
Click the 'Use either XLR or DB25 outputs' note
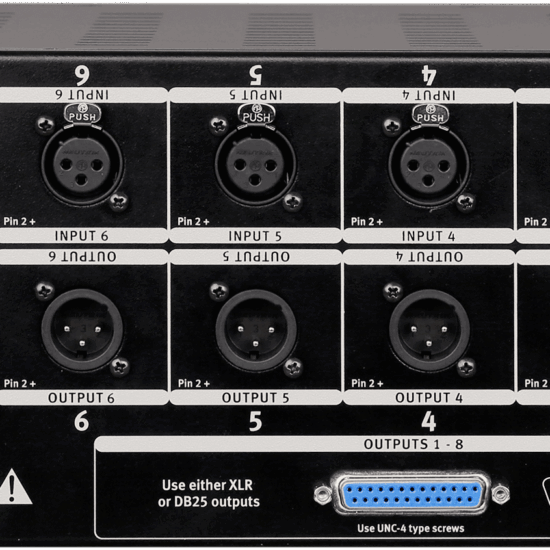(x=209, y=494)
